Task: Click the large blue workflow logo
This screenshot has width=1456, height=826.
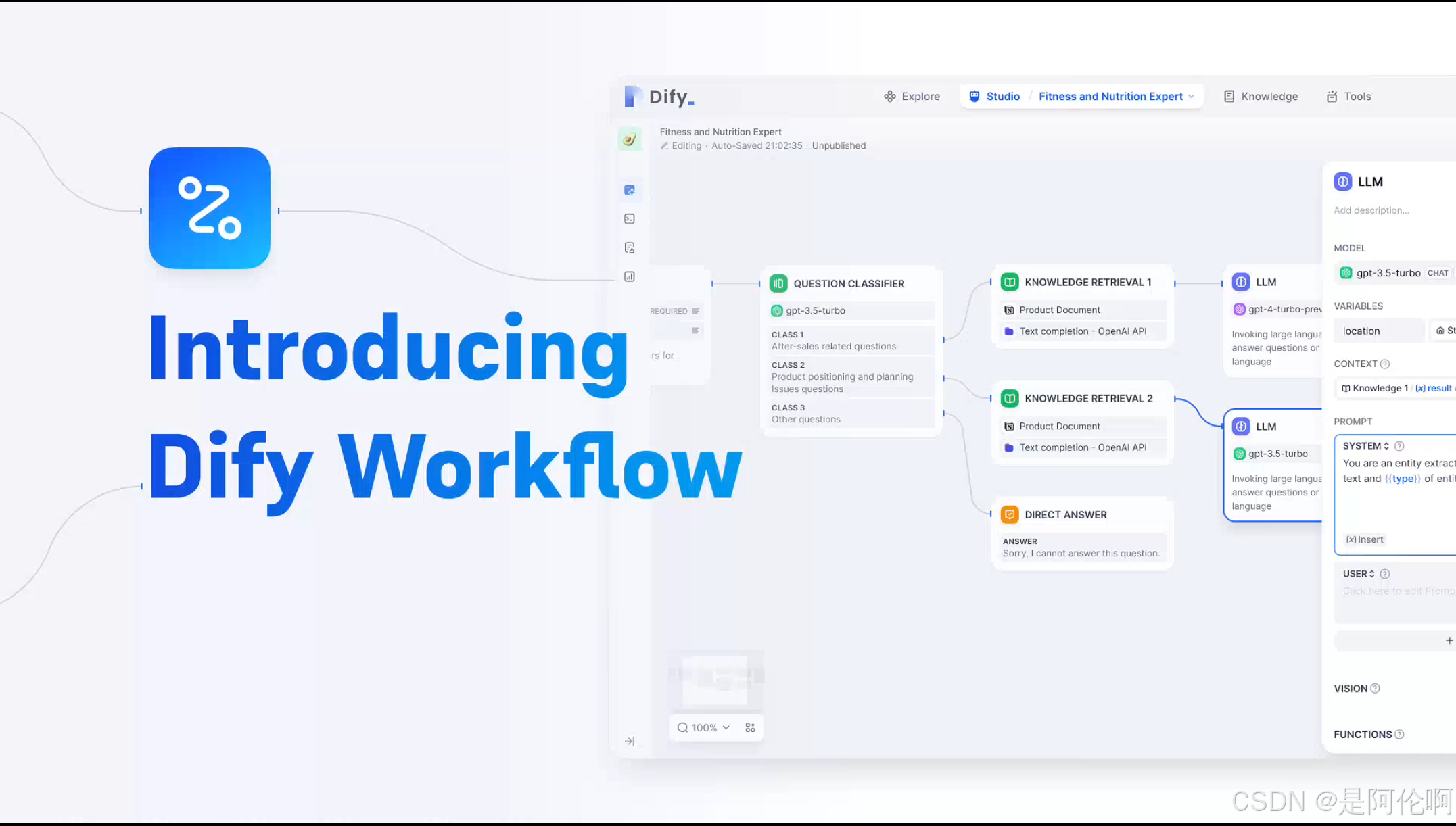Action: click(210, 208)
